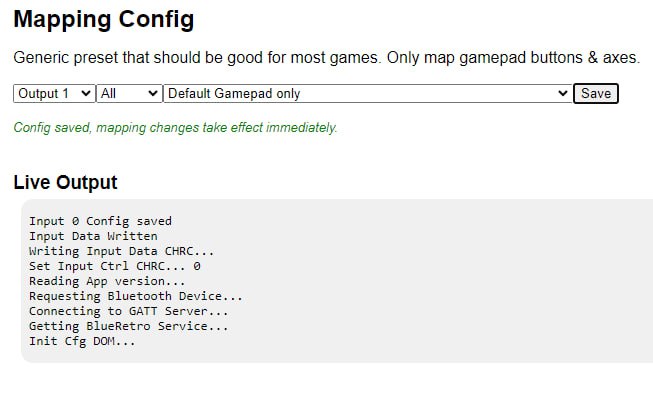Click the Live Output heading
Screen dimensions: 653x403
[65, 182]
